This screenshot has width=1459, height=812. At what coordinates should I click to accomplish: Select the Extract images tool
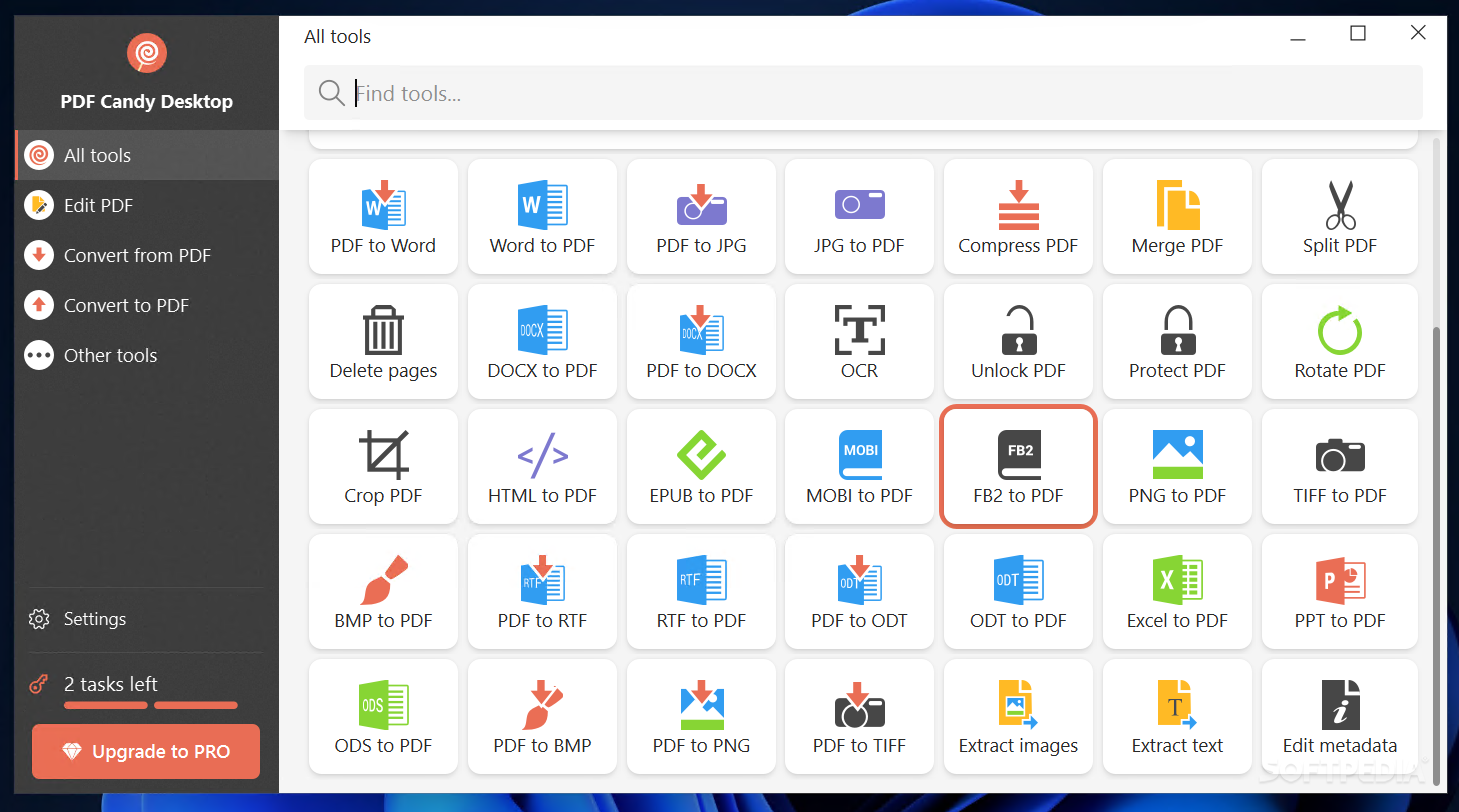point(1018,717)
